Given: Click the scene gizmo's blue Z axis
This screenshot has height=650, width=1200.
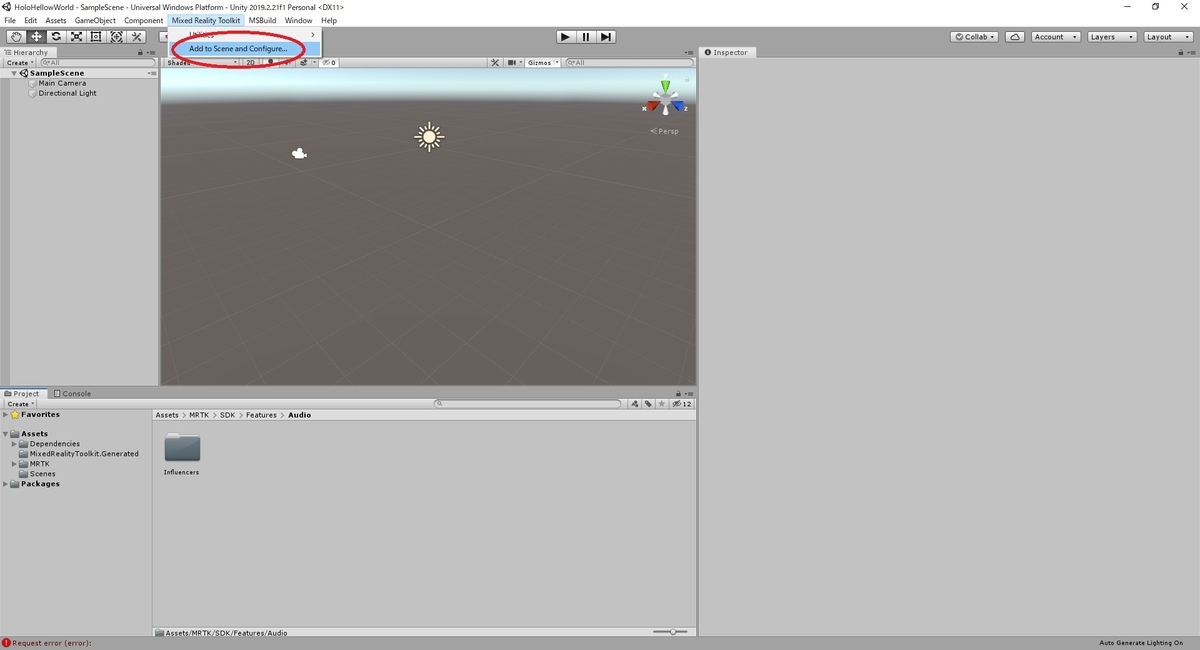Looking at the screenshot, I should (x=678, y=106).
